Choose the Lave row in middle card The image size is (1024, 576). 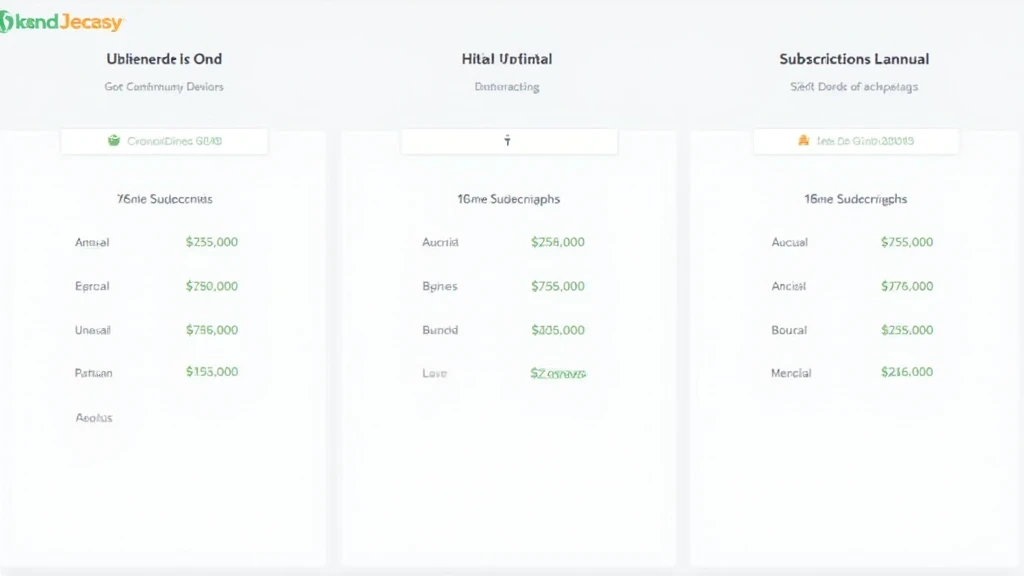pyautogui.click(x=435, y=373)
